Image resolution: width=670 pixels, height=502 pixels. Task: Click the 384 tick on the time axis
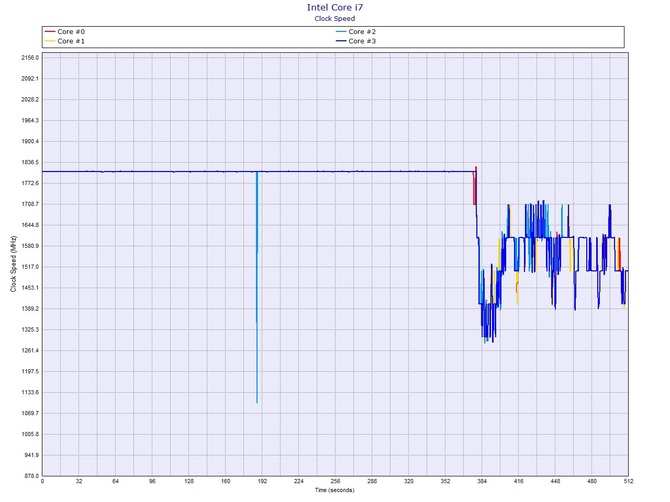pos(482,481)
